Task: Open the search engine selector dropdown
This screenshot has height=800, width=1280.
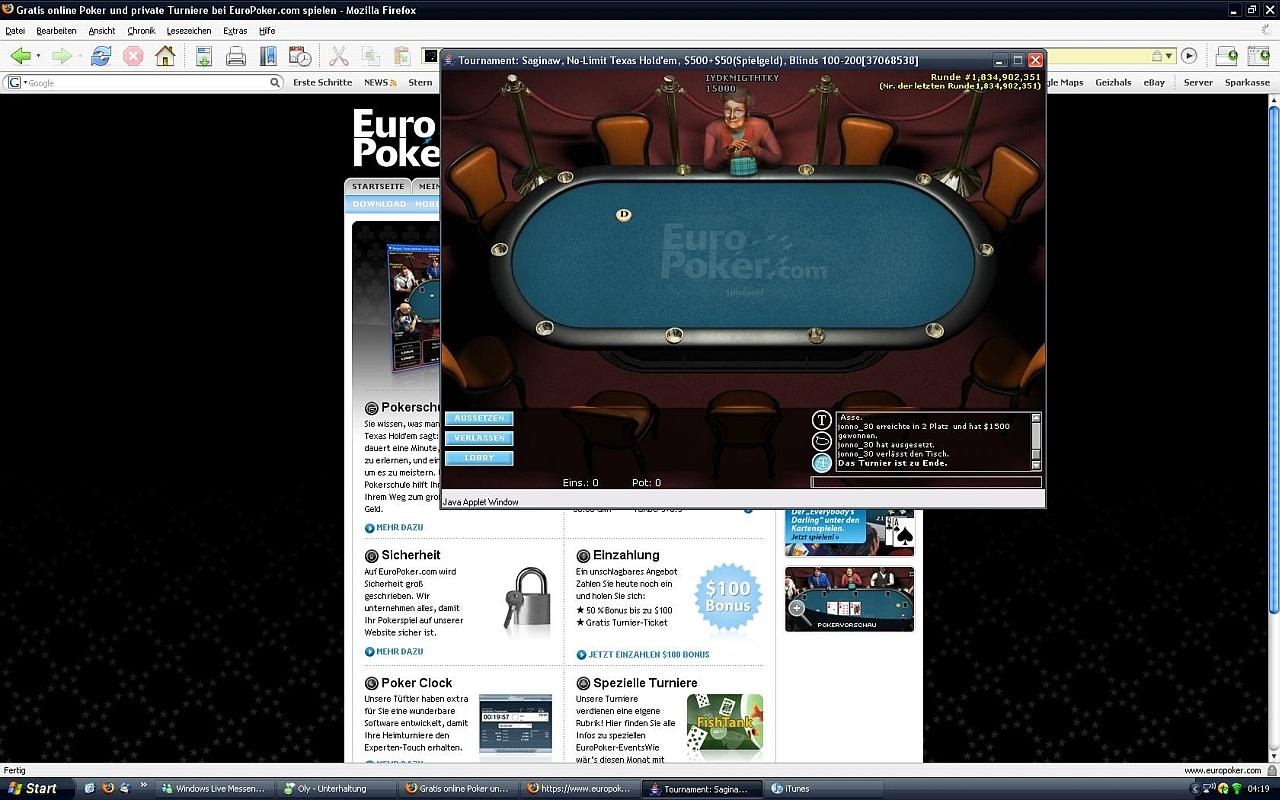Action: (x=16, y=83)
